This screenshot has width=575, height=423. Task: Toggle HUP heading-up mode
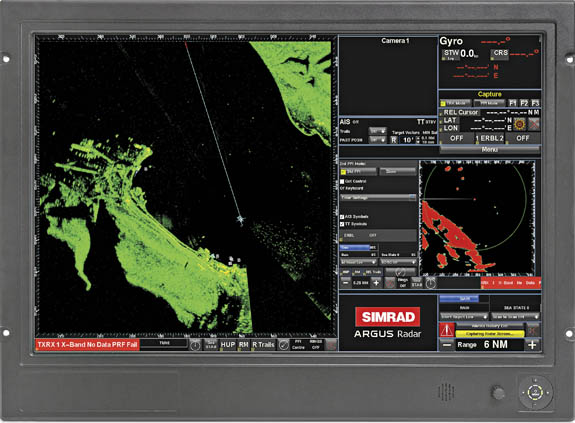(x=227, y=345)
